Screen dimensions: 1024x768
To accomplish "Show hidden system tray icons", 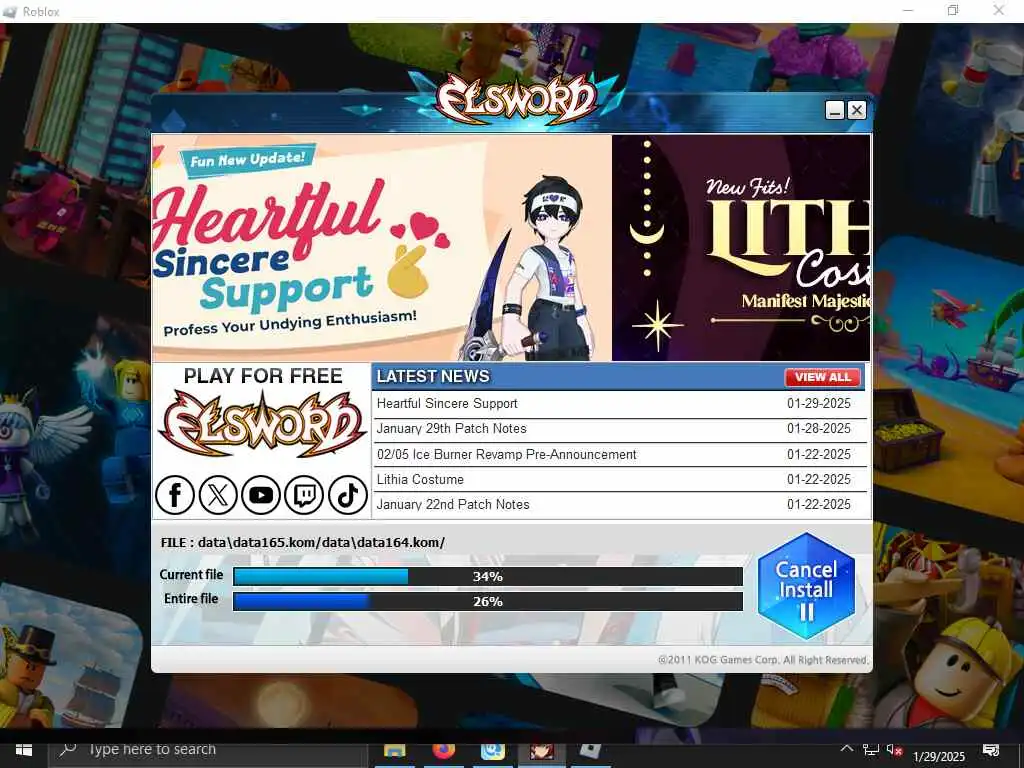I will (846, 750).
